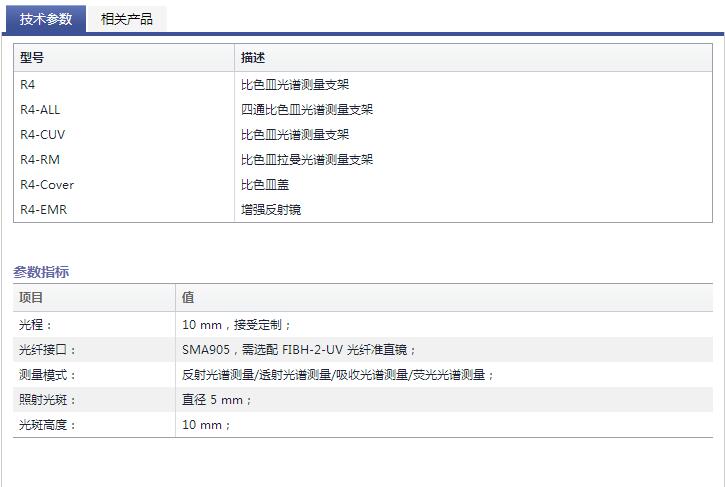Click the R4-RM model name
This screenshot has height=487, width=725.
click(x=39, y=160)
